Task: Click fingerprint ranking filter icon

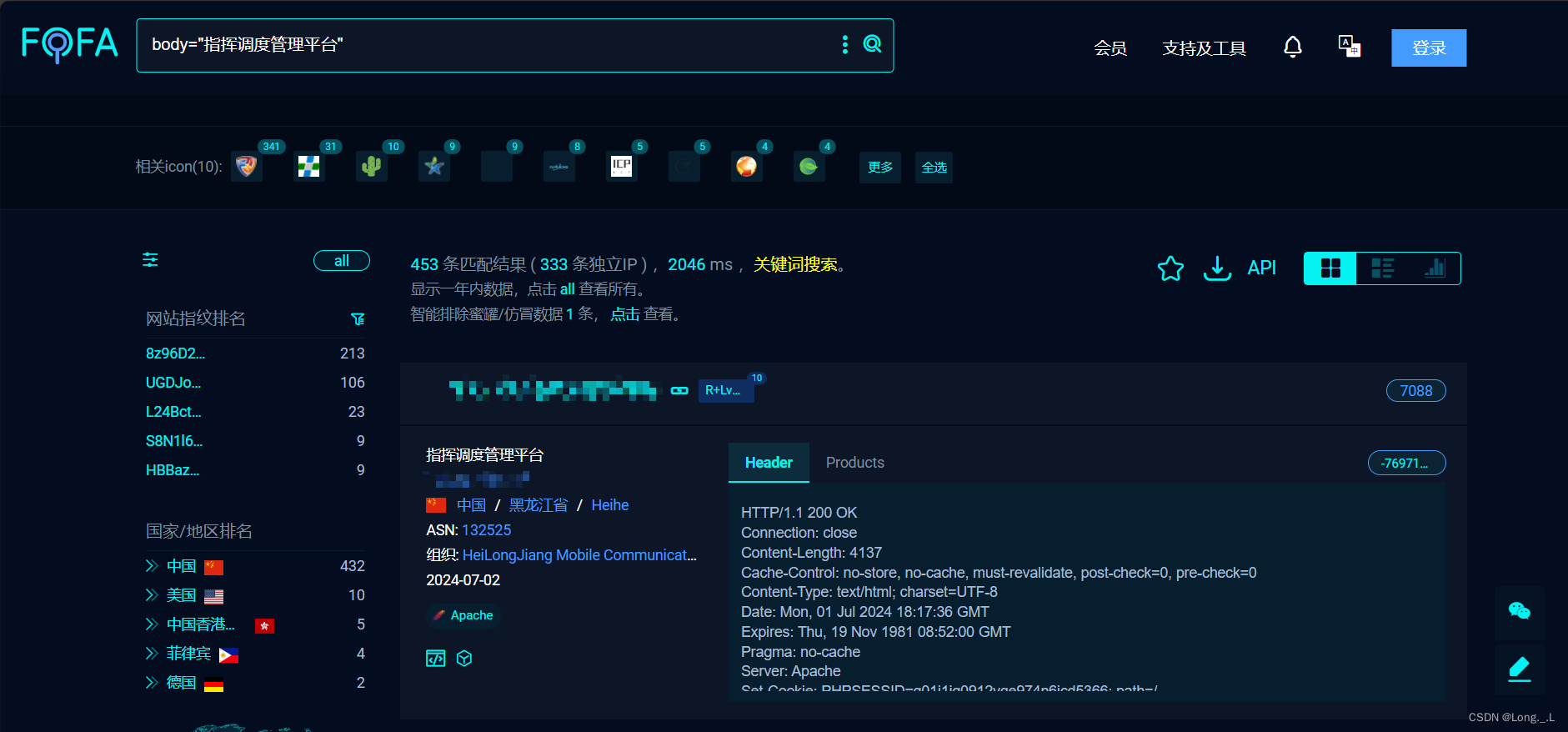Action: 358,319
